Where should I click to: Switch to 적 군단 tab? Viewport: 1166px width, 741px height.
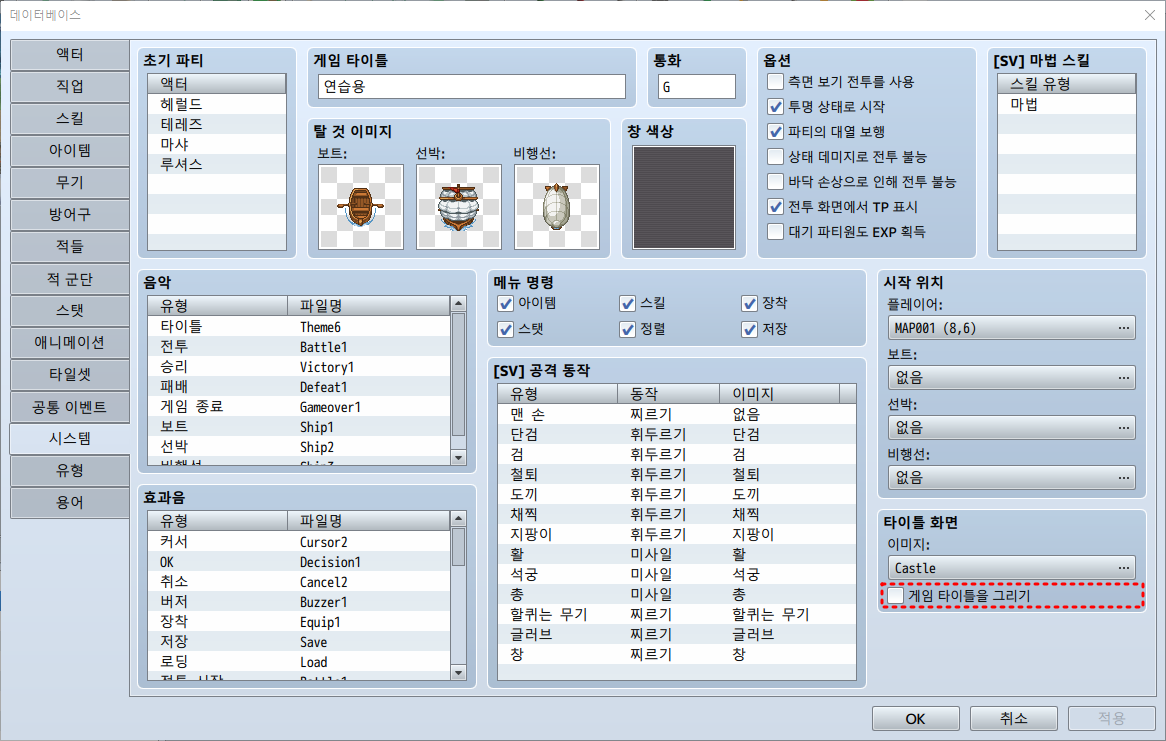(x=70, y=279)
